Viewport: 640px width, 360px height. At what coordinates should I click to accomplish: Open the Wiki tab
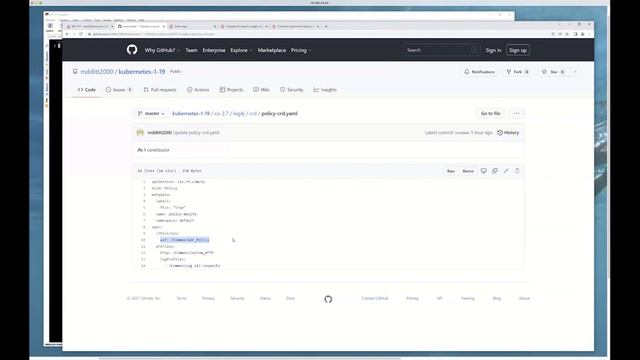[261, 90]
